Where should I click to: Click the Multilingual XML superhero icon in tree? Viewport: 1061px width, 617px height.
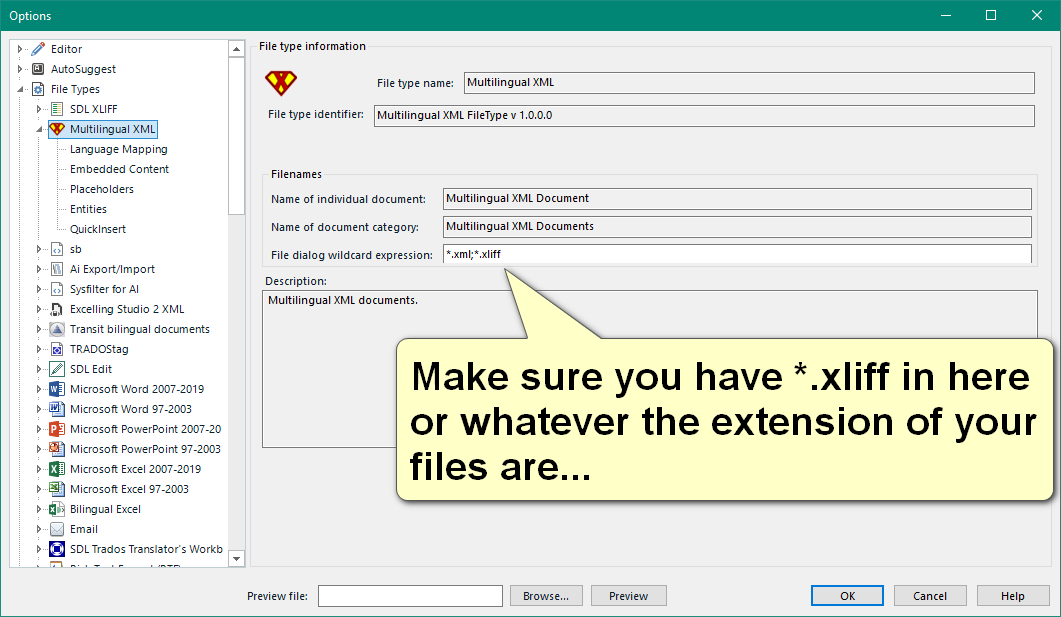pos(58,129)
